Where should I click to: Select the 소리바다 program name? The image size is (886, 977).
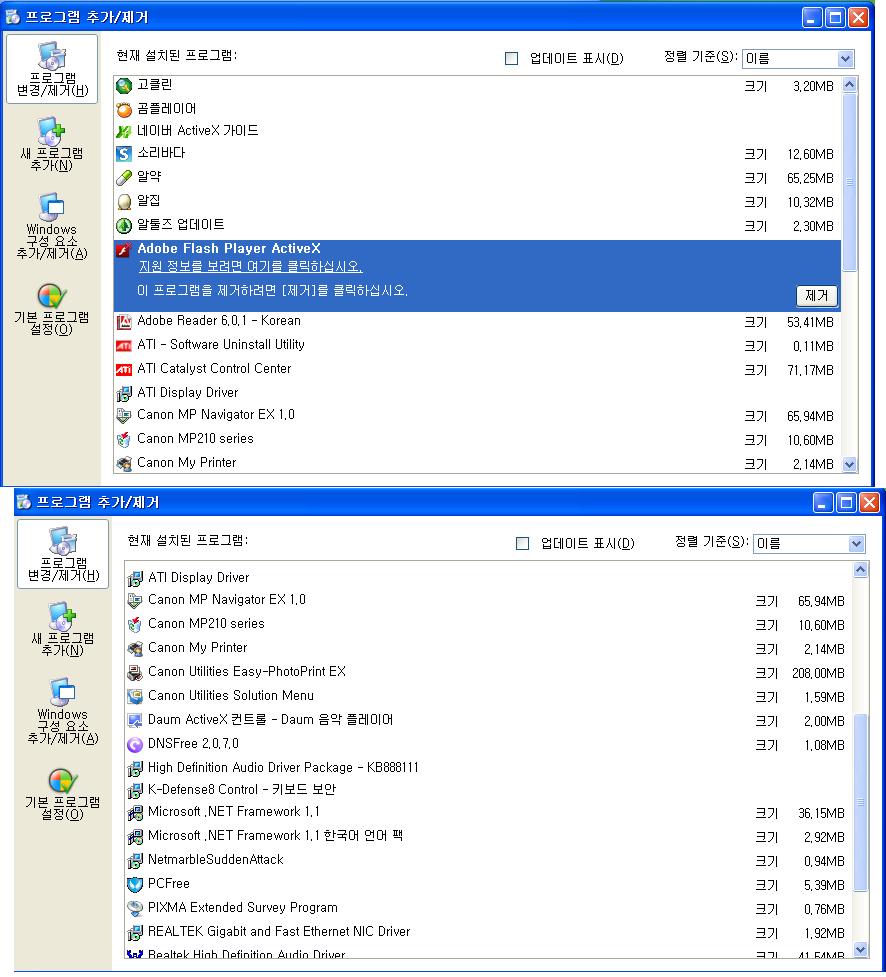click(161, 153)
